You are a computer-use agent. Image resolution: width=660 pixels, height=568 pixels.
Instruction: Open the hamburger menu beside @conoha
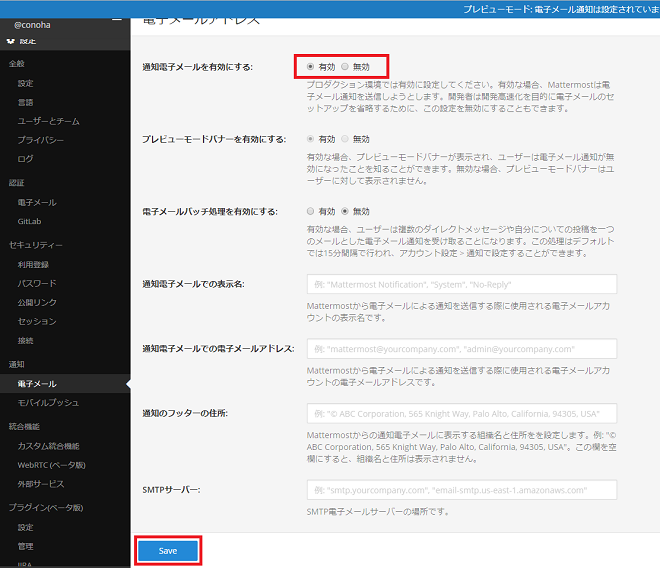(x=117, y=20)
